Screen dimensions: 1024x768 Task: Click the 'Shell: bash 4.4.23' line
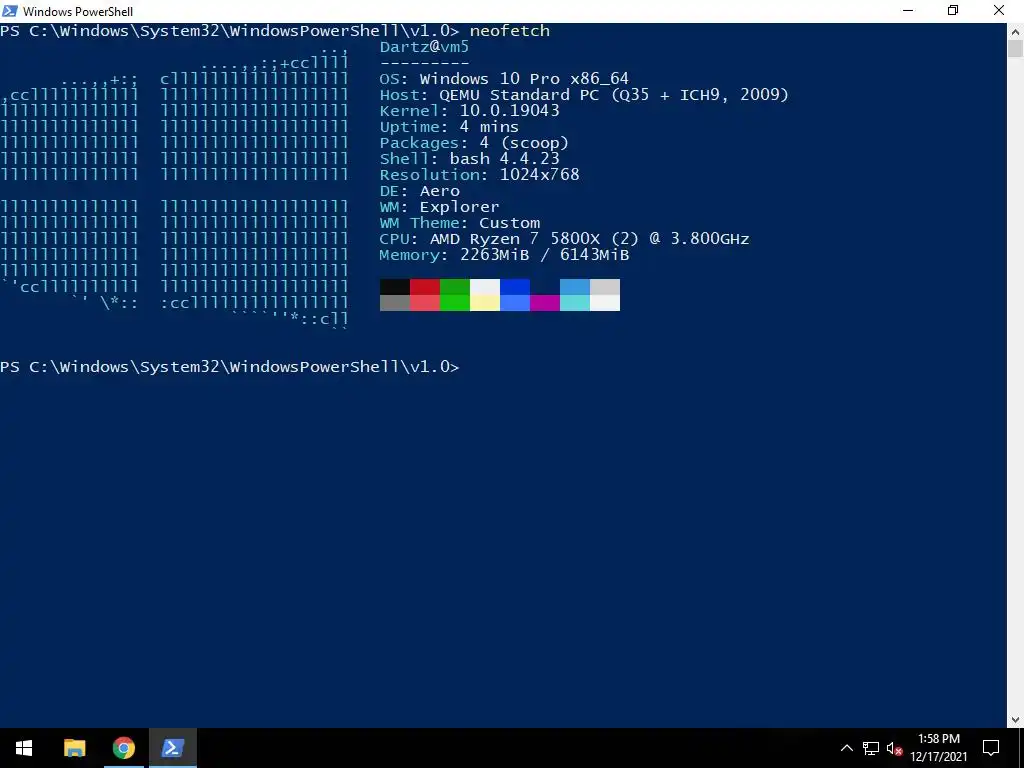(x=470, y=159)
